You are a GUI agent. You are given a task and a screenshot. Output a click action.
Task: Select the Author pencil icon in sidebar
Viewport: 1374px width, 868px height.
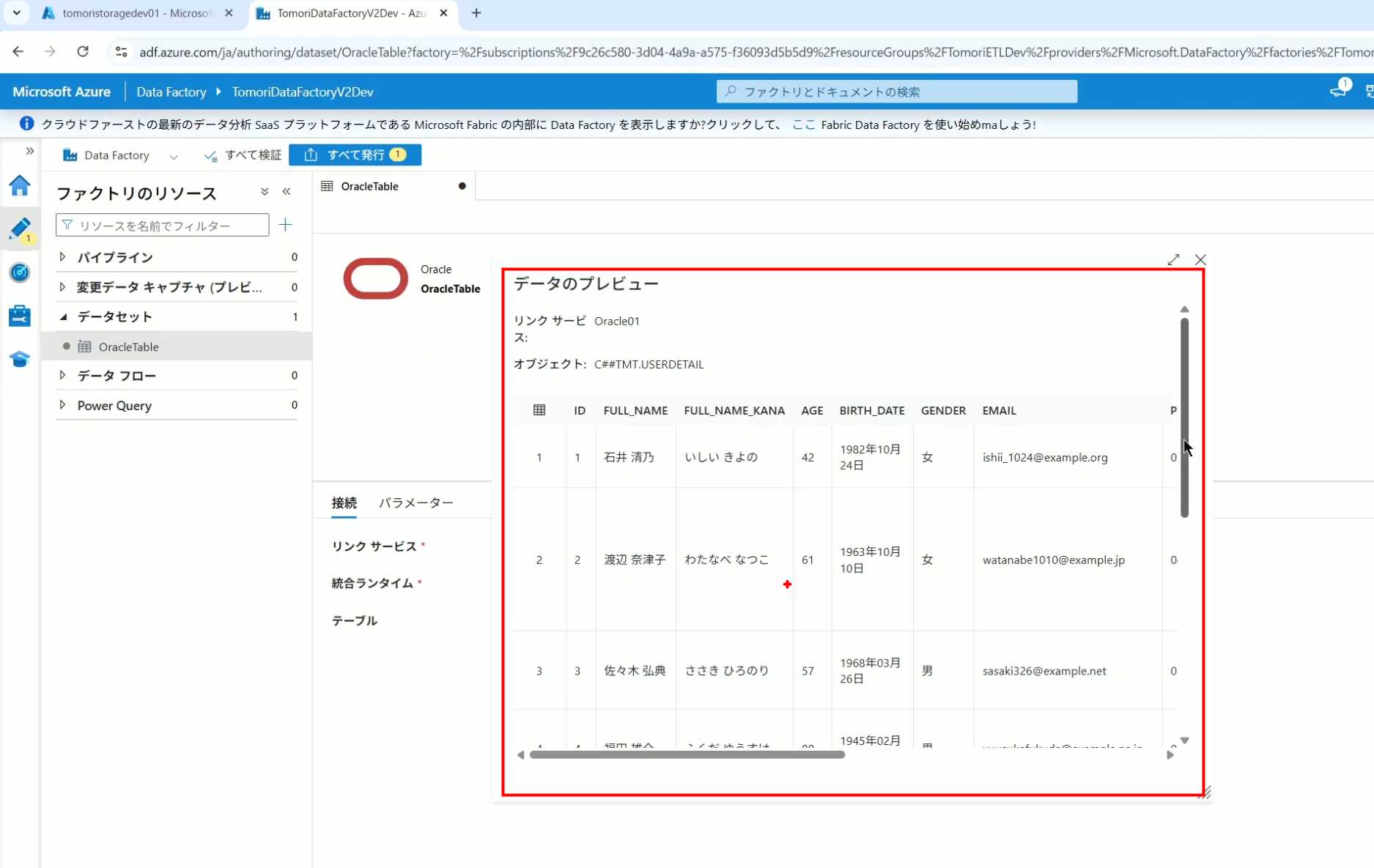[x=20, y=229]
